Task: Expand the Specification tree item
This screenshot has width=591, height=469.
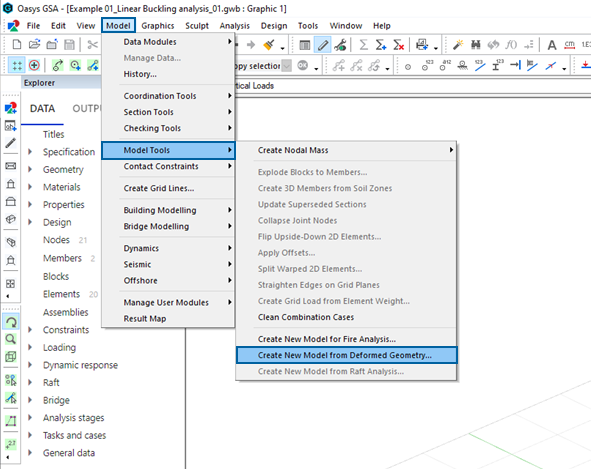Action: click(x=30, y=152)
